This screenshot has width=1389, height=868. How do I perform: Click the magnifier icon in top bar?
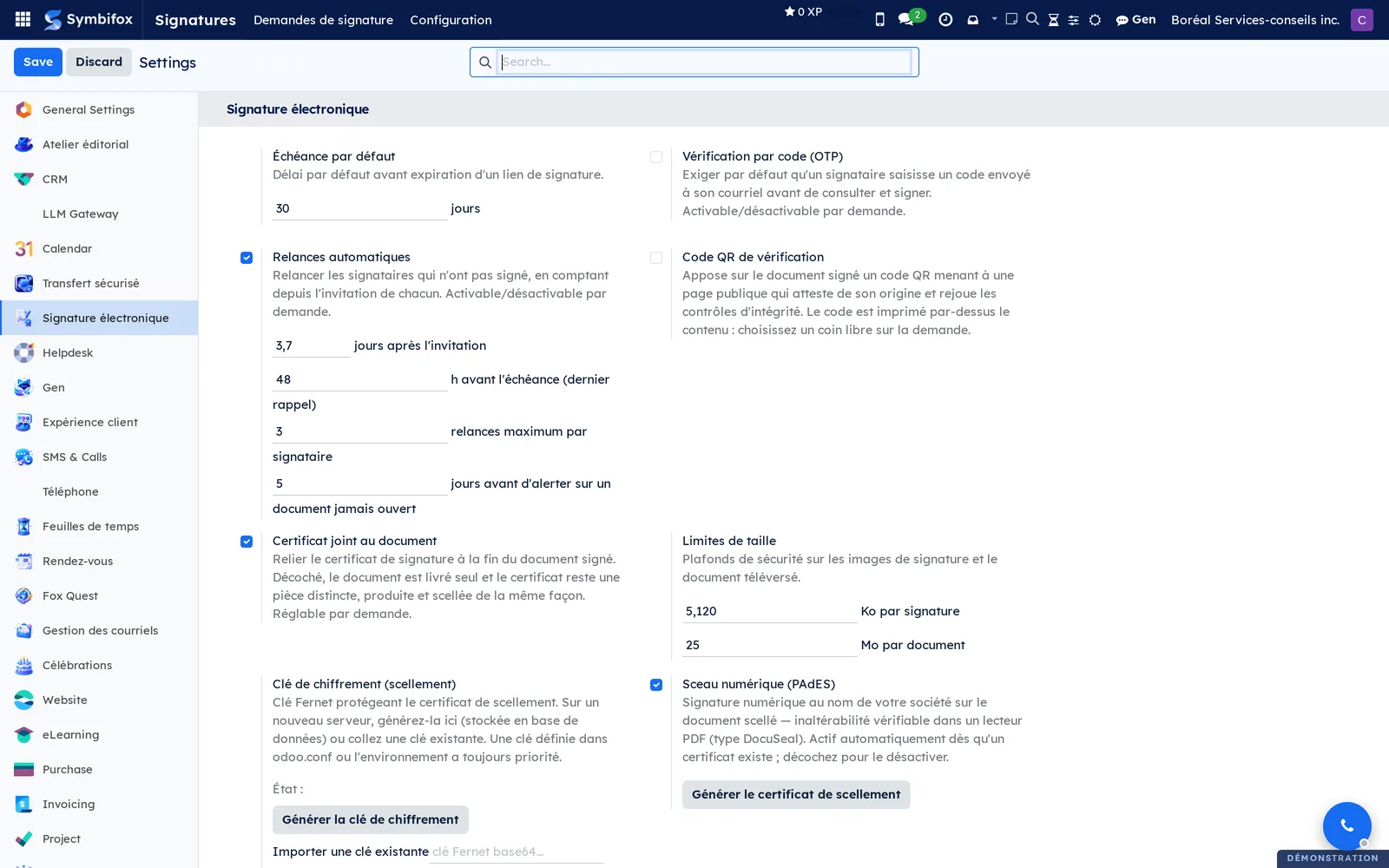tap(1032, 18)
